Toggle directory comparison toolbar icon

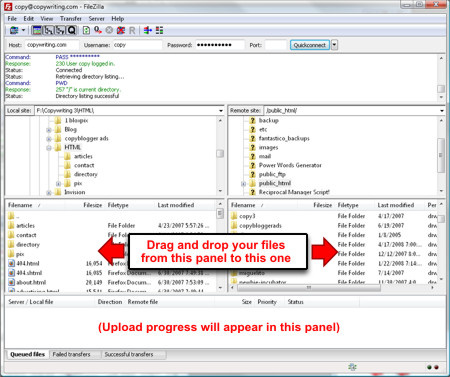(x=160, y=31)
